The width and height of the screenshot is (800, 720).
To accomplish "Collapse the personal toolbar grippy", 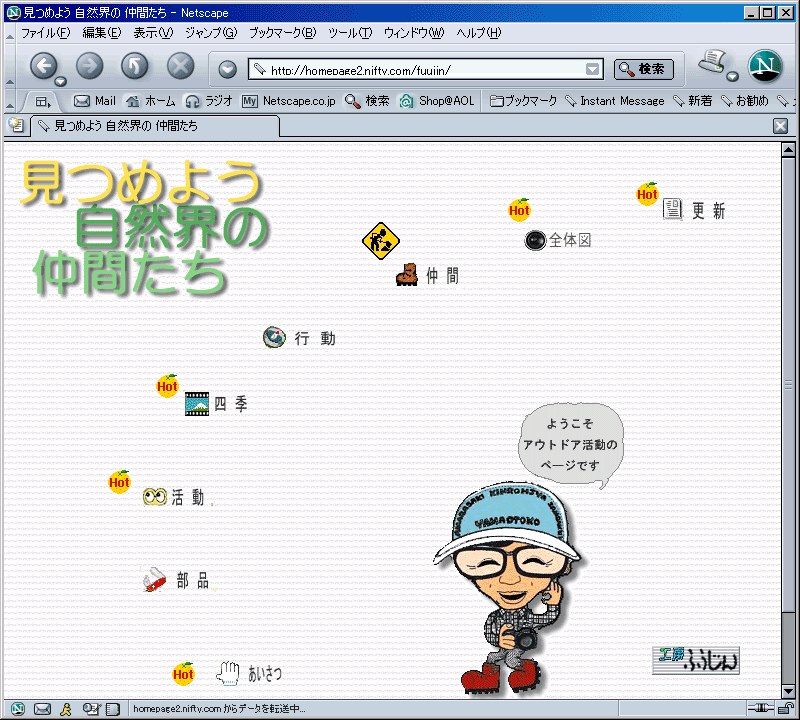I will pos(10,101).
